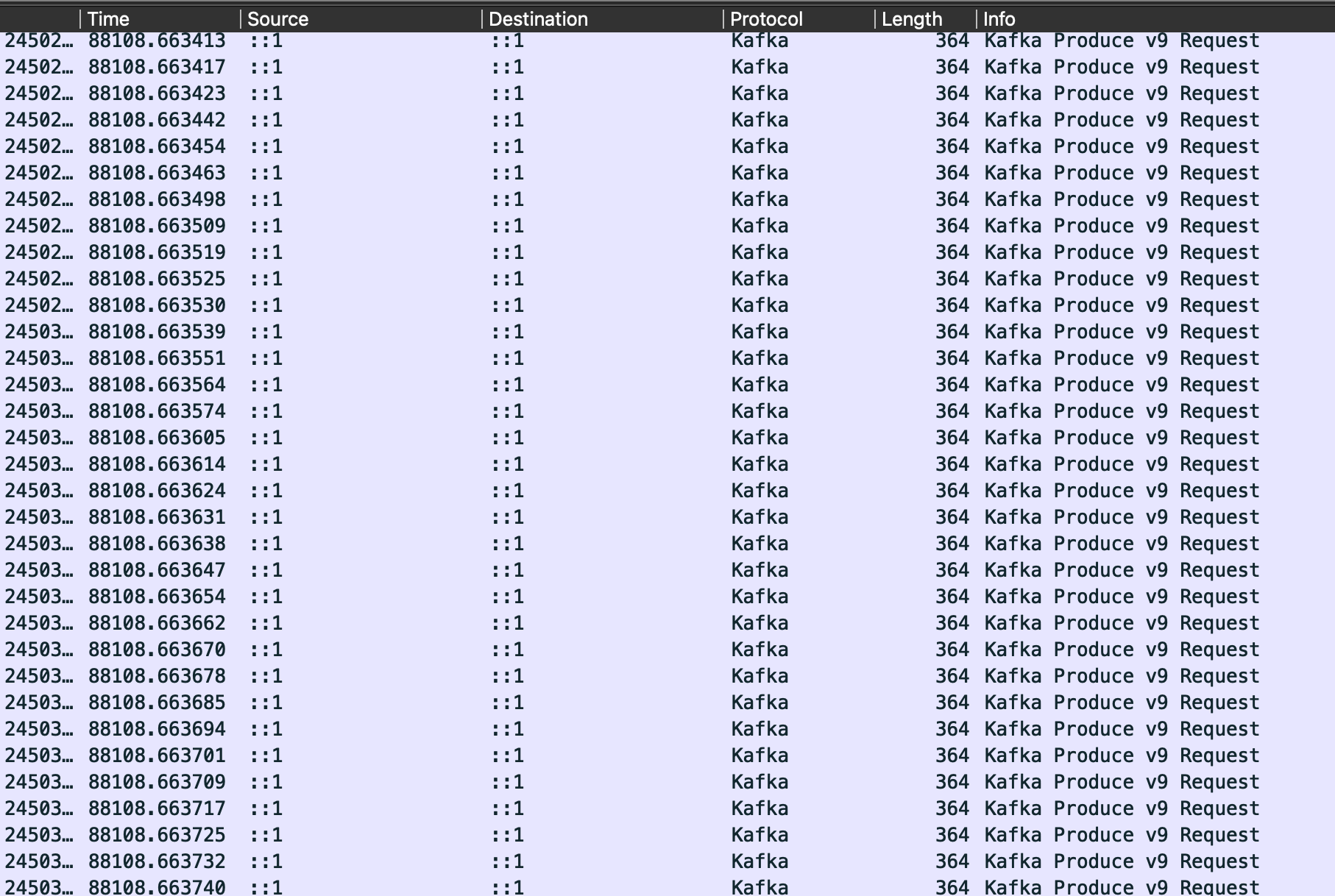Image resolution: width=1335 pixels, height=896 pixels.
Task: Select the timestamp 88108.663631
Action: (157, 517)
